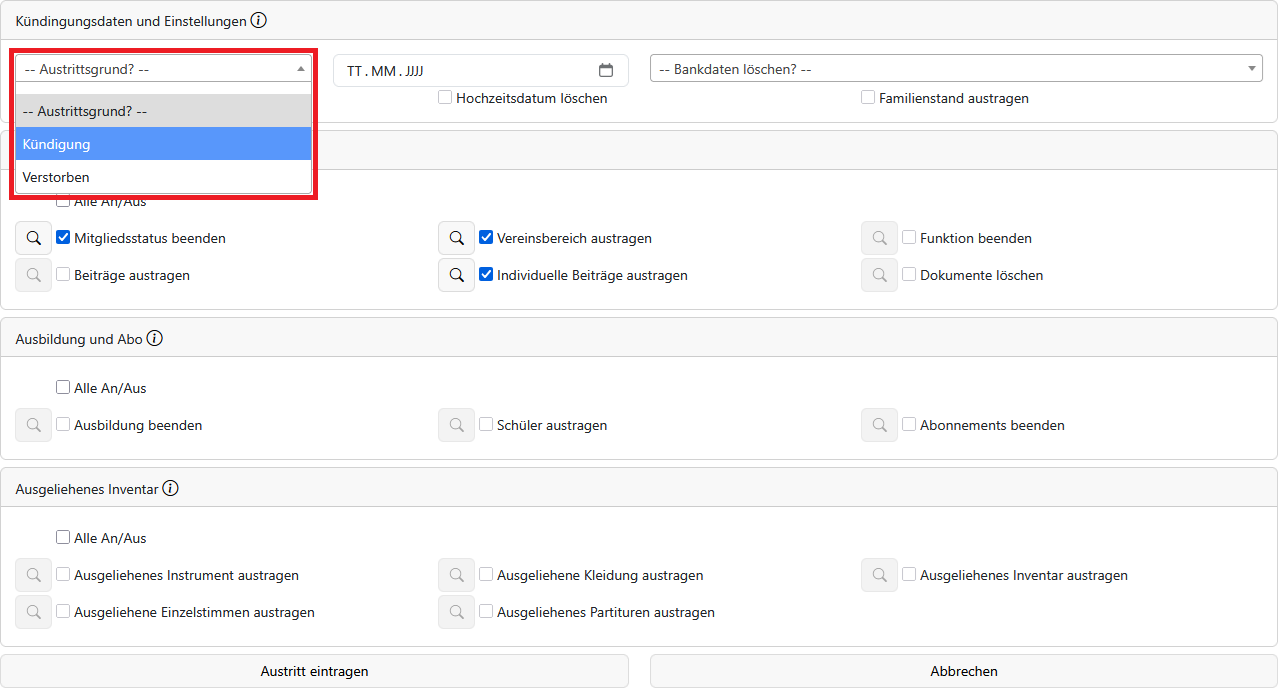The image size is (1278, 688).
Task: Toggle Alle An/Aus under Ausgeliehenes Inventar
Action: (64, 537)
